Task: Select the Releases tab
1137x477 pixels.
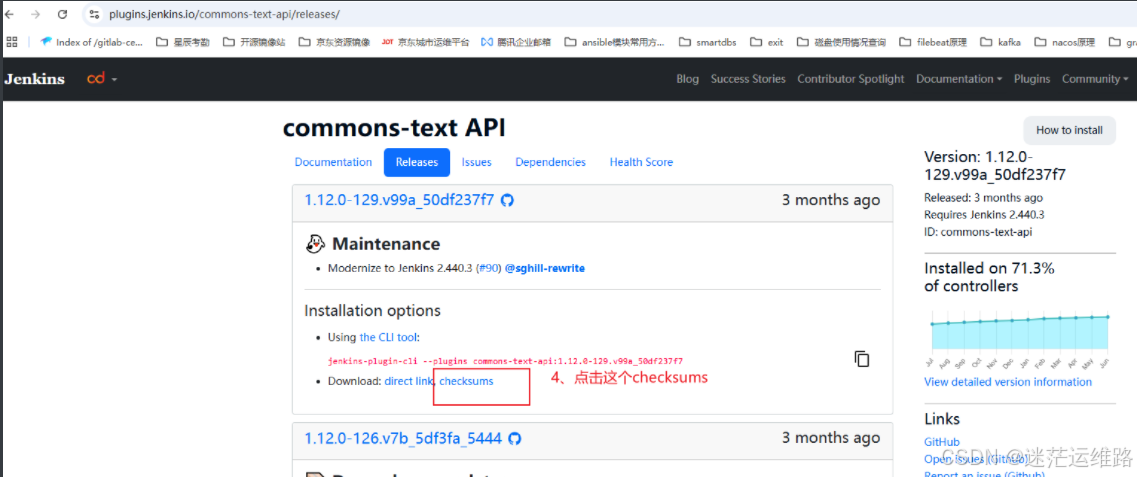Action: pos(417,162)
